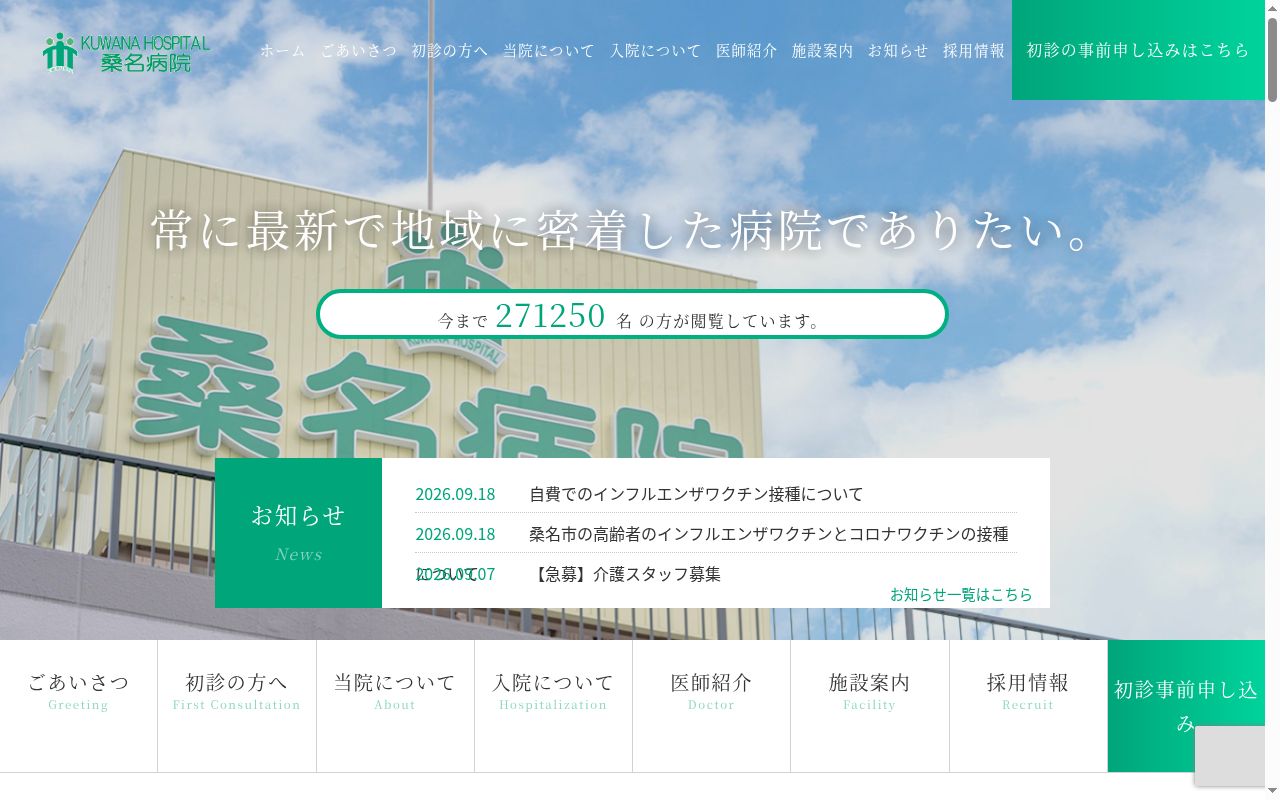Open the インフルエンザワクチン接種について news item

point(696,494)
